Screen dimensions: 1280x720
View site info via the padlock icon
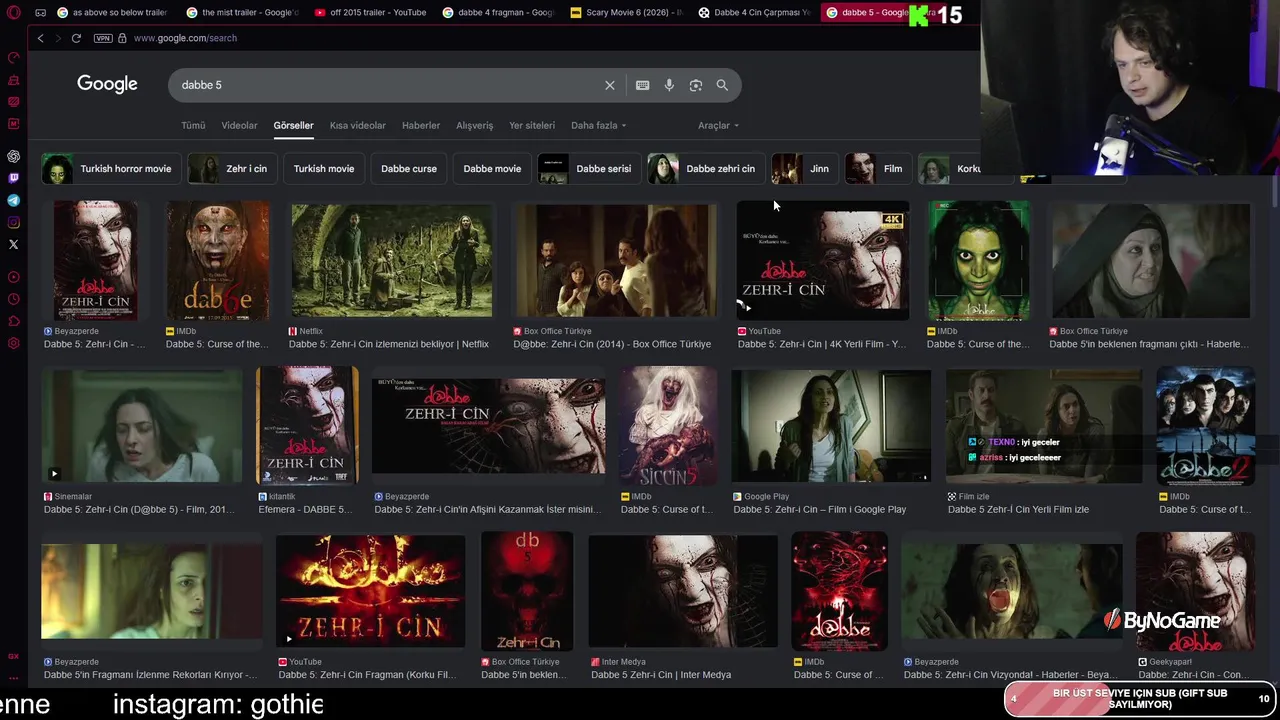[122, 38]
